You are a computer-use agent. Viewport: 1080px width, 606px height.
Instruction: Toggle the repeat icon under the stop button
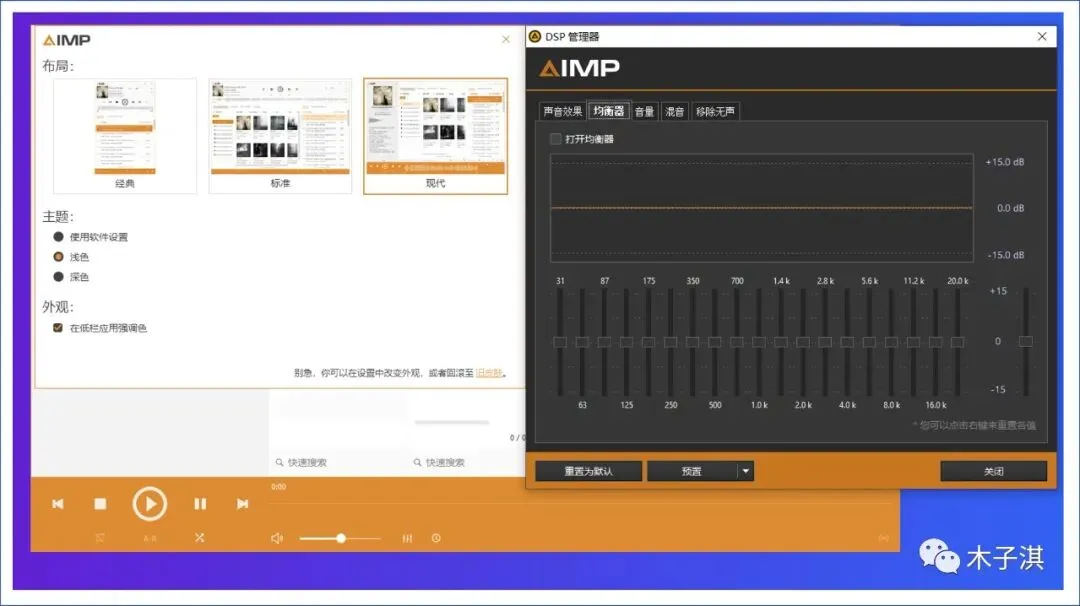coord(100,538)
